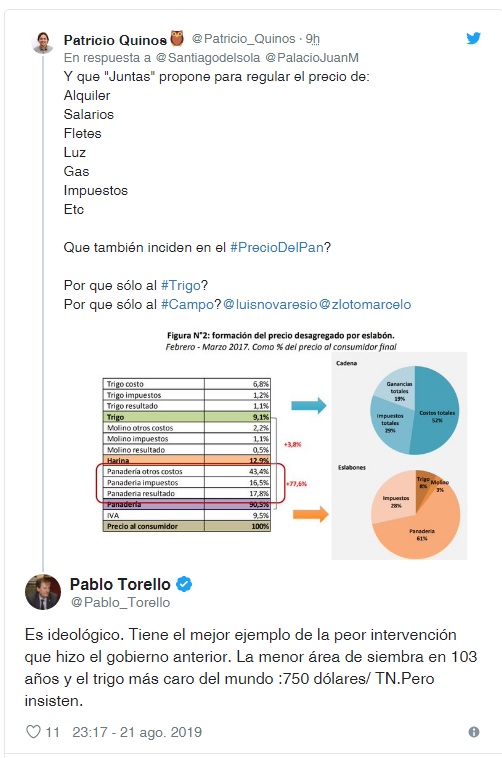Open @PalacioJuanM reply mention
502x758 pixels.
point(312,58)
